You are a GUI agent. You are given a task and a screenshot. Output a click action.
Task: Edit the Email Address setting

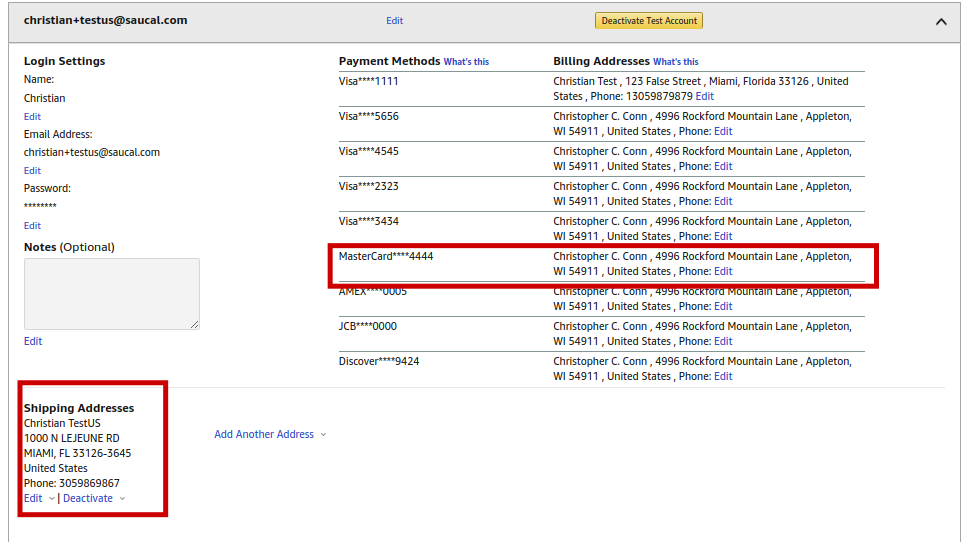(x=32, y=170)
